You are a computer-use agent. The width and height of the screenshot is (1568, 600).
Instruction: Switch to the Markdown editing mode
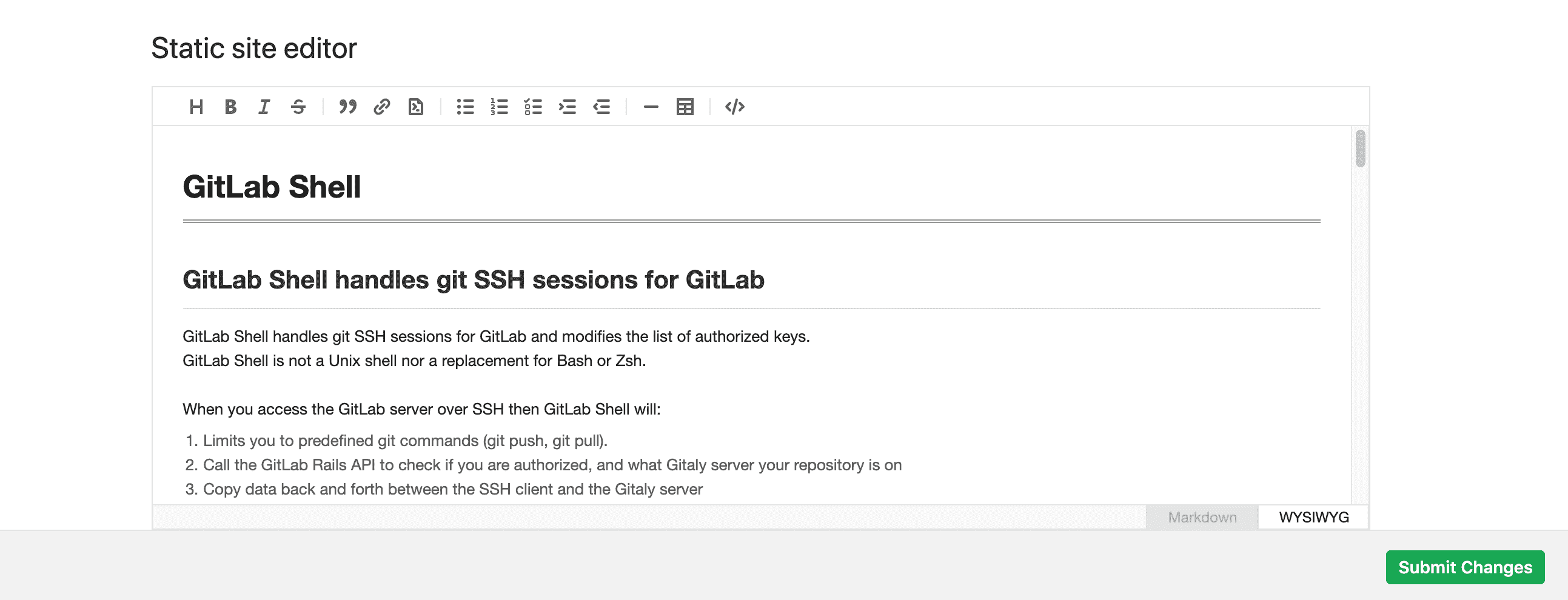pos(1202,517)
